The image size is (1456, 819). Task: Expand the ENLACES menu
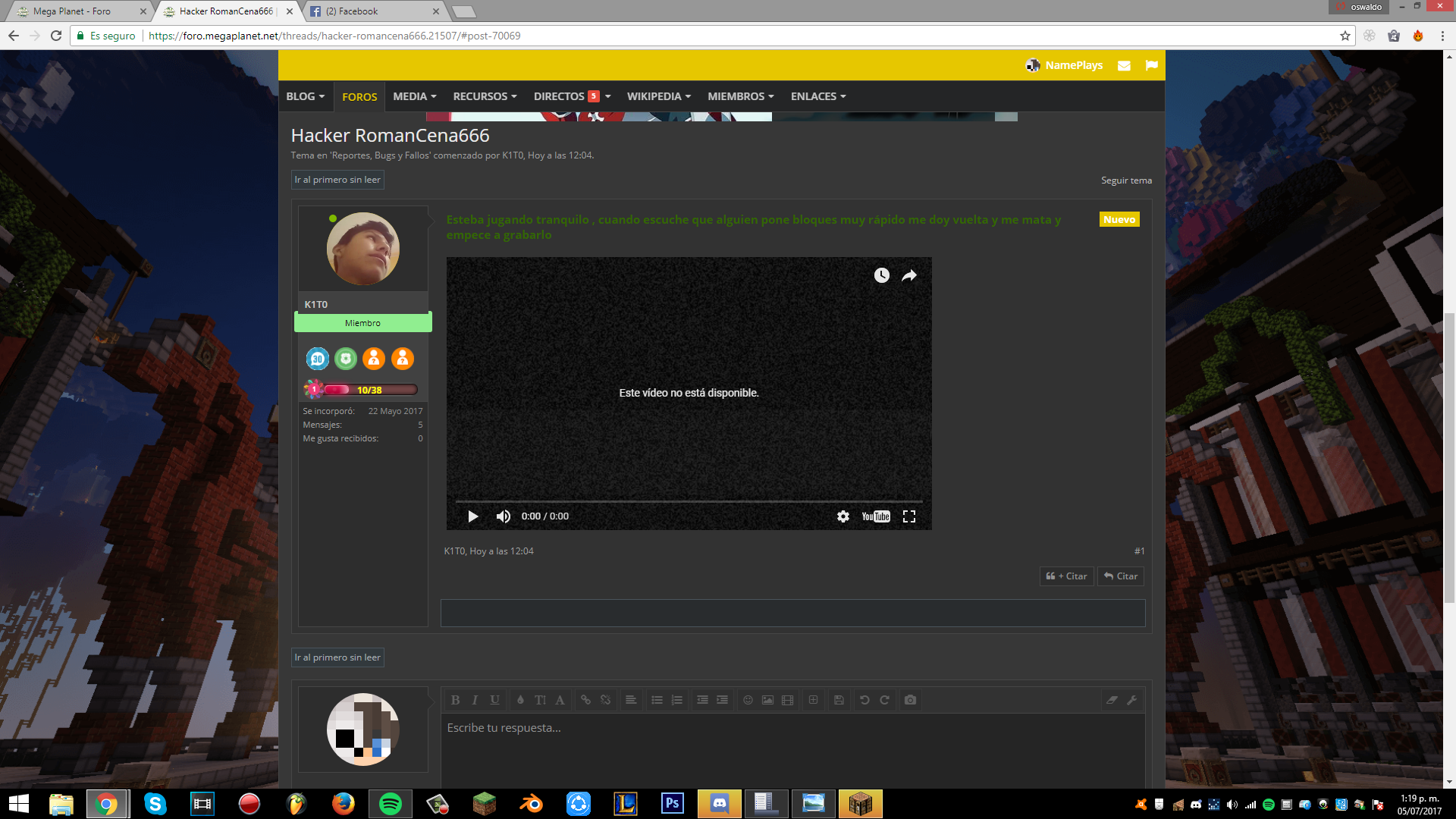(x=818, y=96)
